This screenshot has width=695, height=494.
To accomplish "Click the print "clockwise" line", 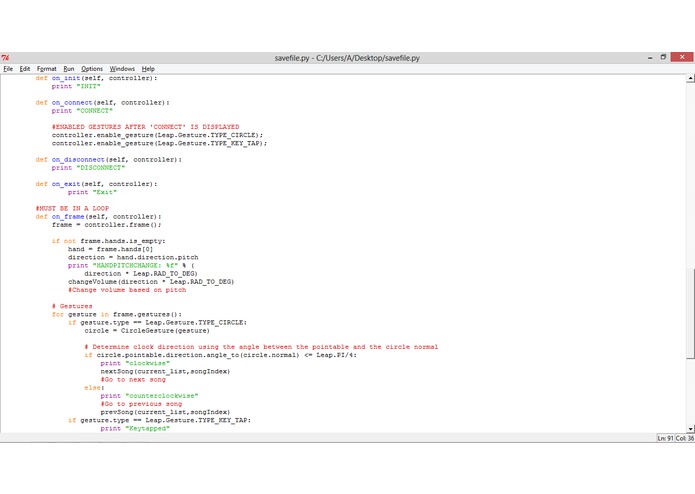I will point(135,363).
